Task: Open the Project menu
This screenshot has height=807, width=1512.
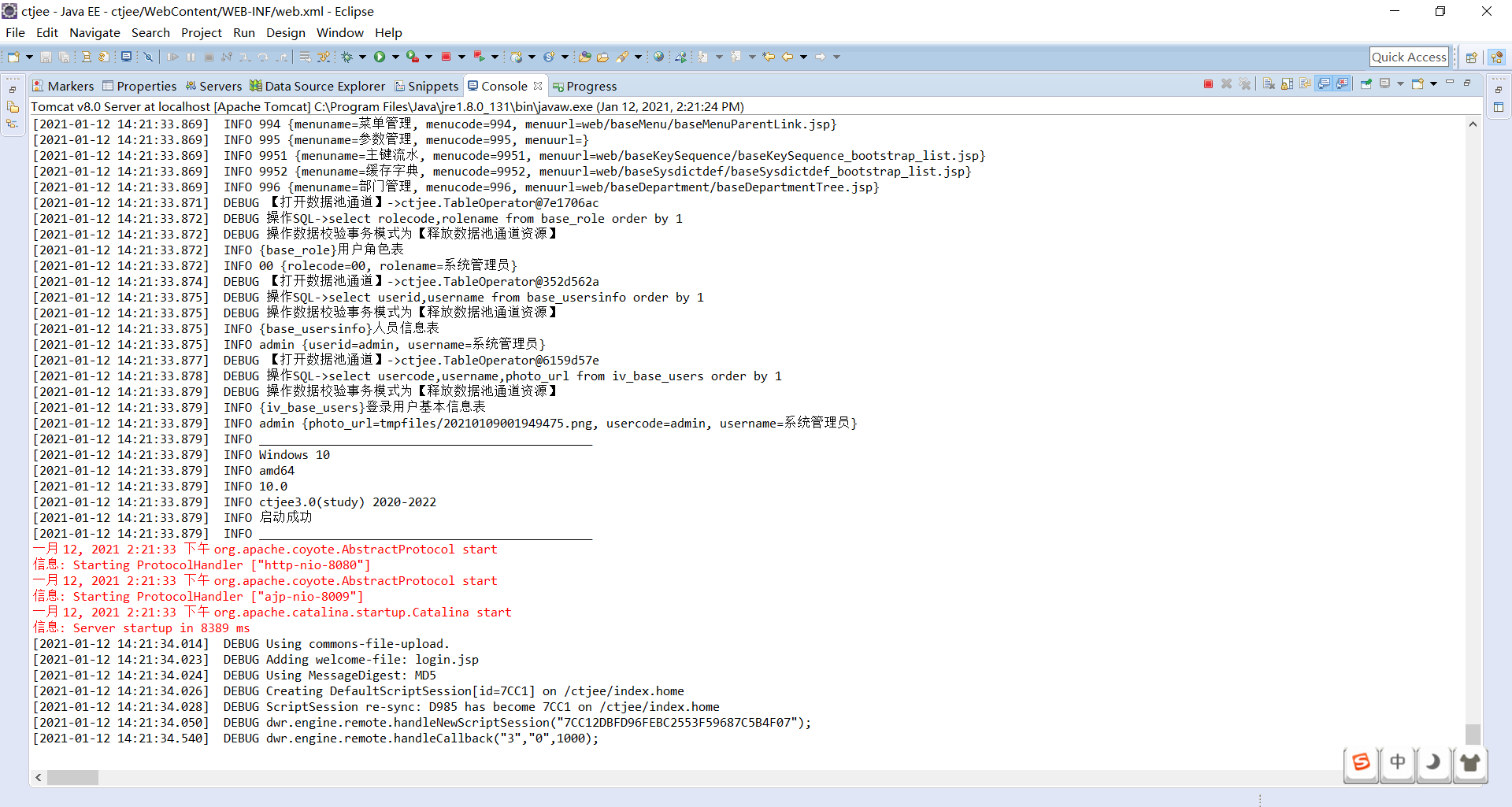Action: 202,32
